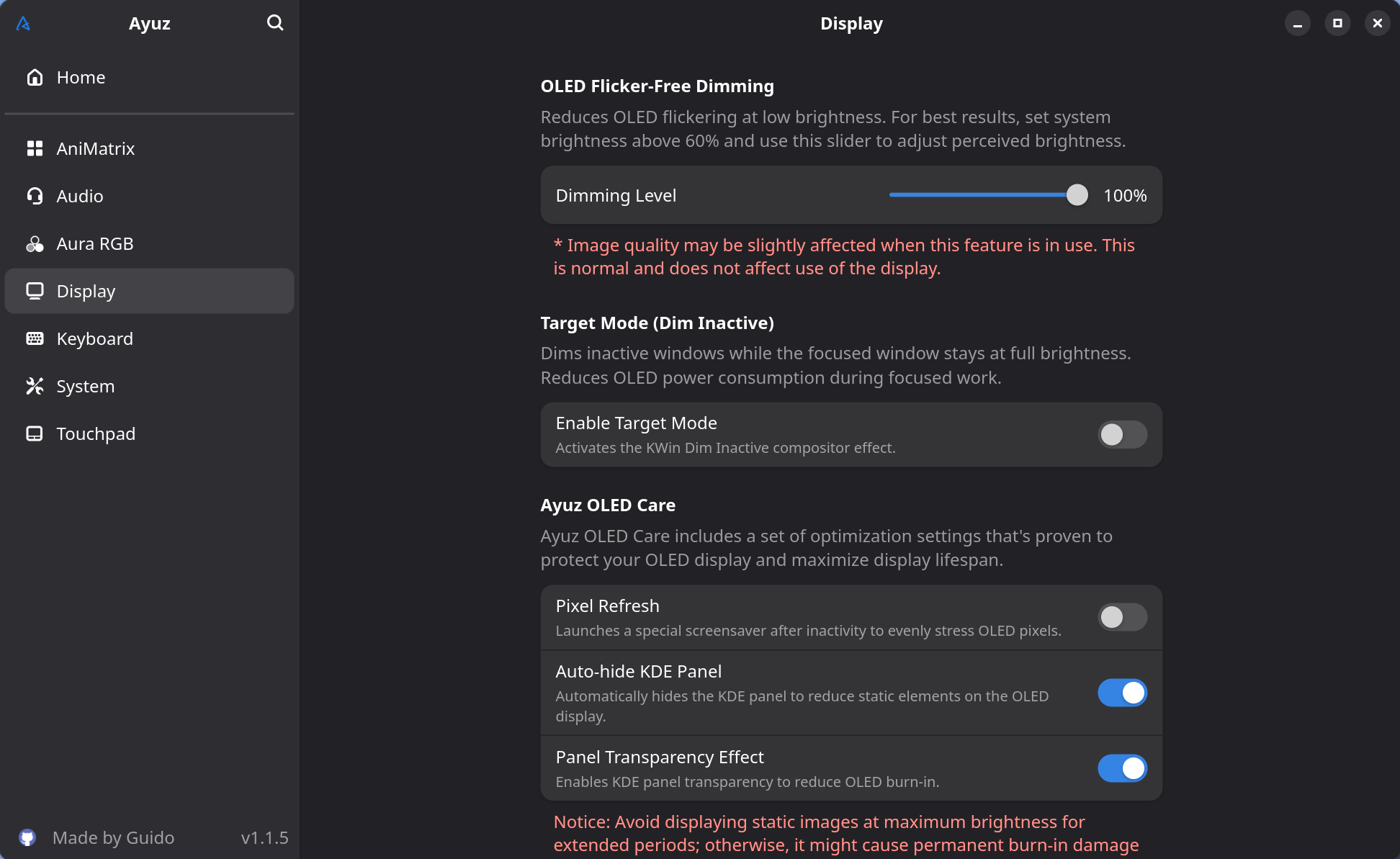Click the OLED Flicker-Free Dimming heading
The image size is (1400, 859).
click(657, 86)
